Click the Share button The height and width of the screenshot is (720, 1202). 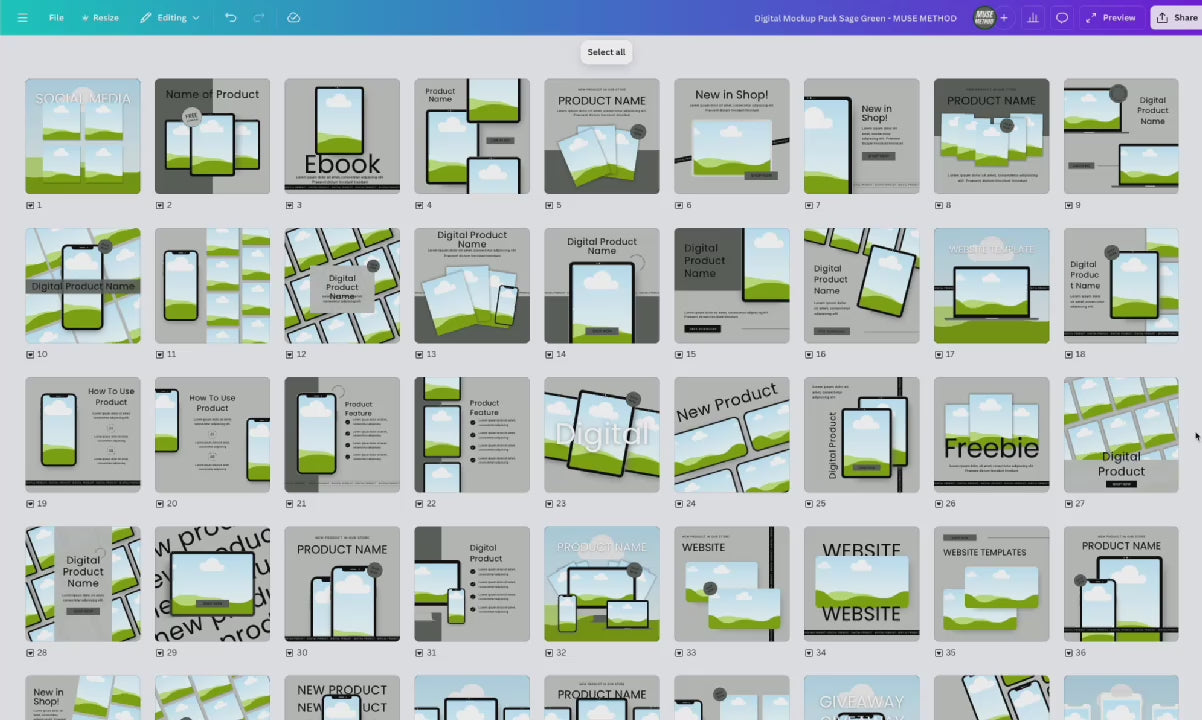point(1177,18)
